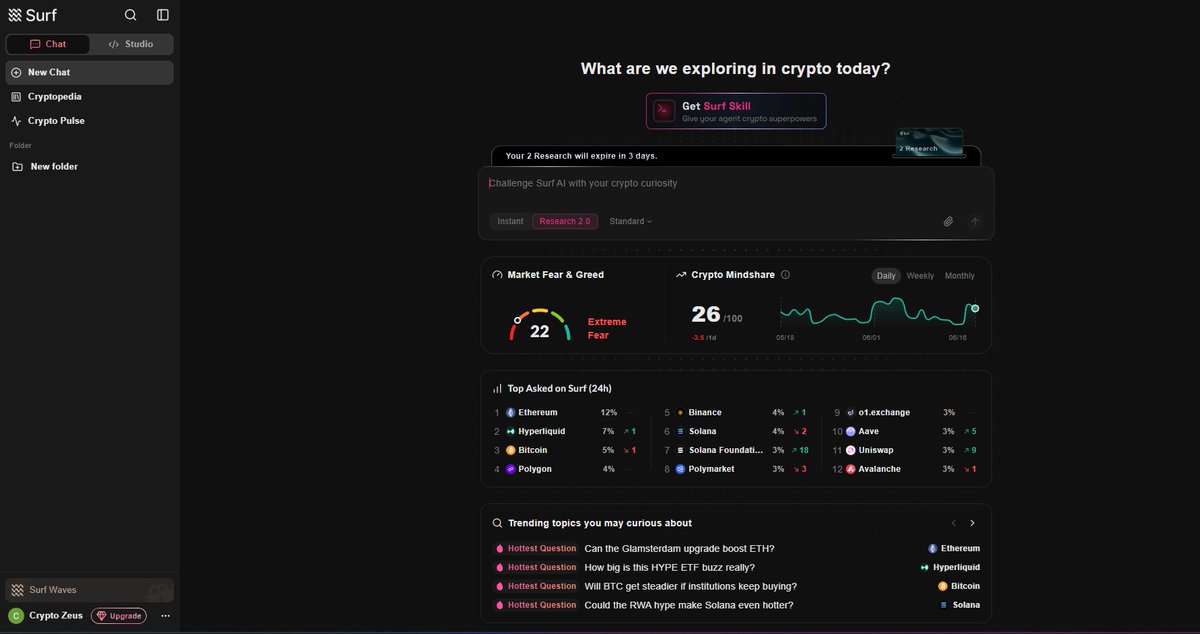Viewport: 1200px width, 634px height.
Task: Click the Trending topics search icon
Action: click(x=498, y=523)
